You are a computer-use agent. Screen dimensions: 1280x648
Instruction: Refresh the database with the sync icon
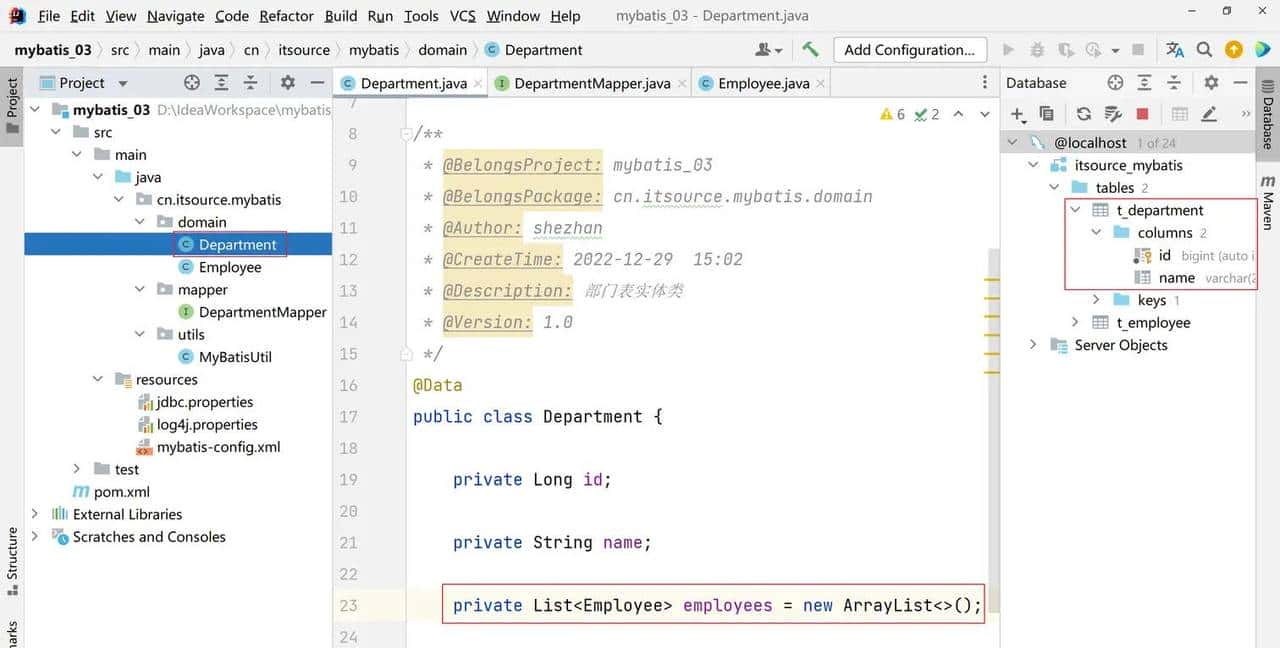click(1083, 113)
